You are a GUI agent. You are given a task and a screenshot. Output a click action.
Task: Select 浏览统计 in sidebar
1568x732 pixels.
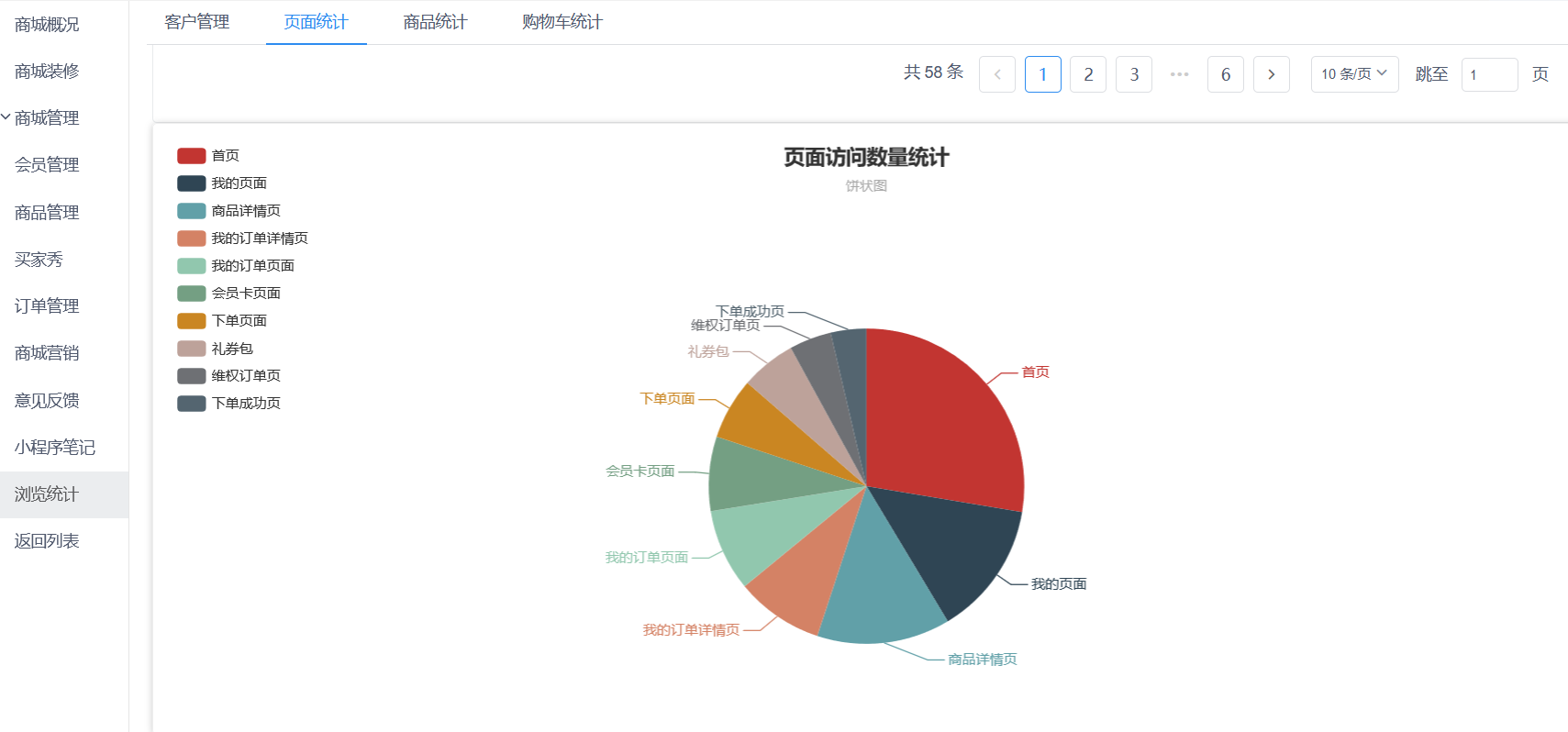click(x=64, y=494)
